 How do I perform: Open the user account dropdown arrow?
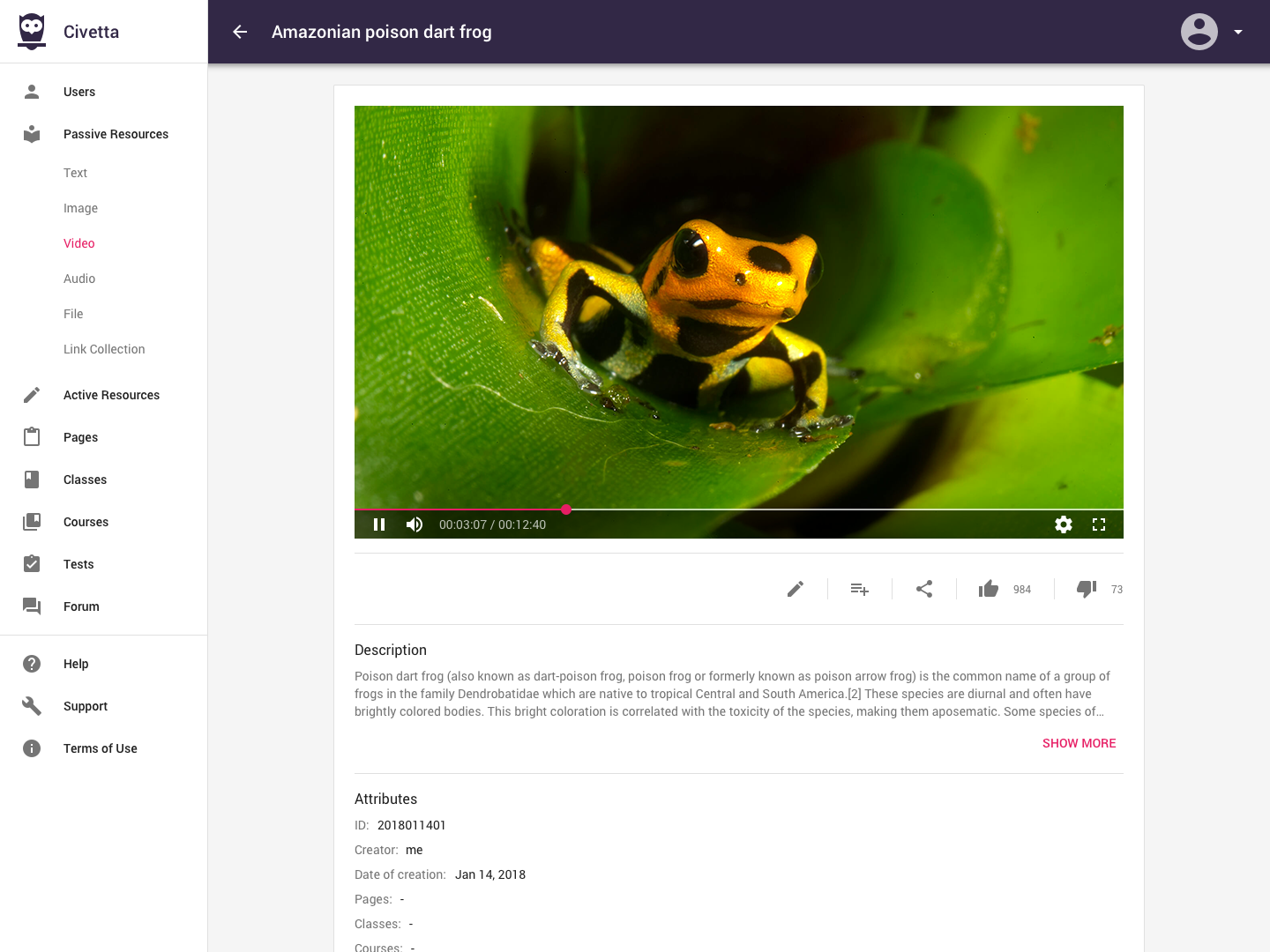click(1238, 32)
